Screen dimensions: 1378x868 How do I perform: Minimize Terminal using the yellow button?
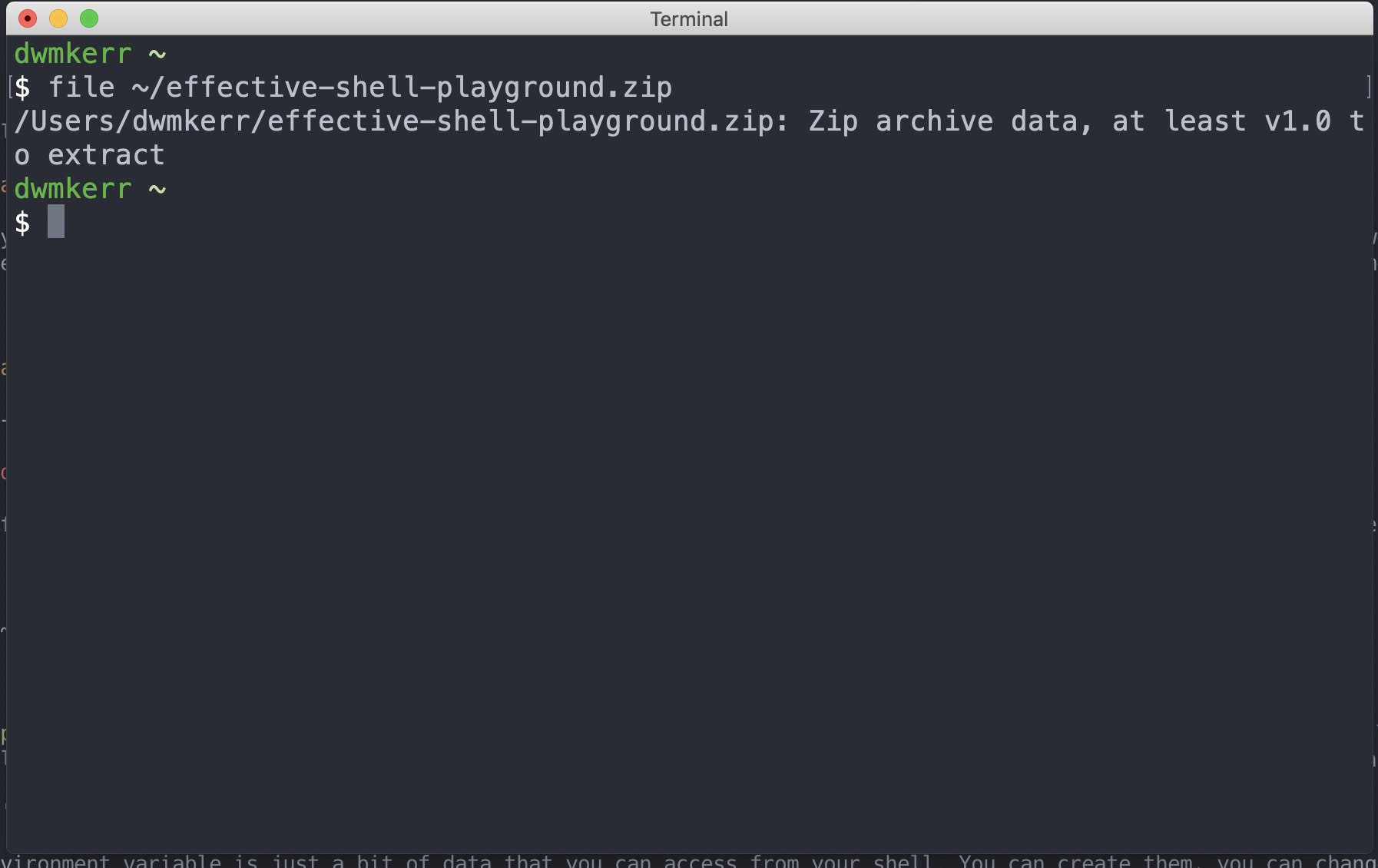point(58,18)
